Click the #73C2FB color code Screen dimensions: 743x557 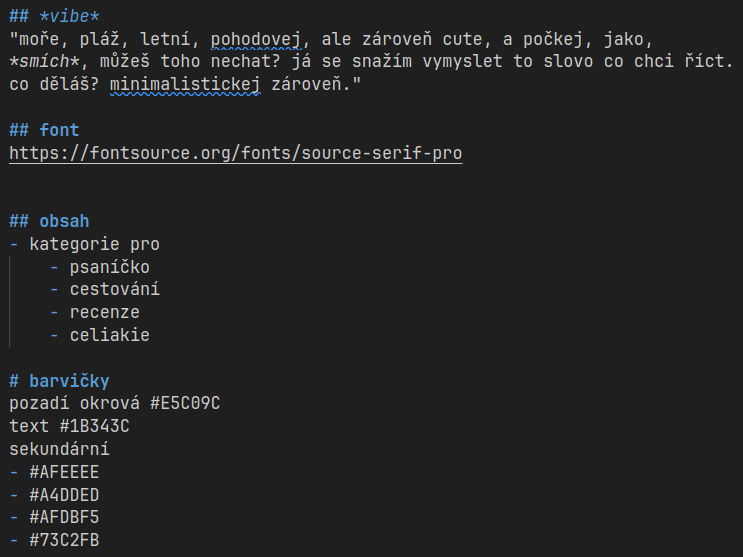[x=64, y=541]
